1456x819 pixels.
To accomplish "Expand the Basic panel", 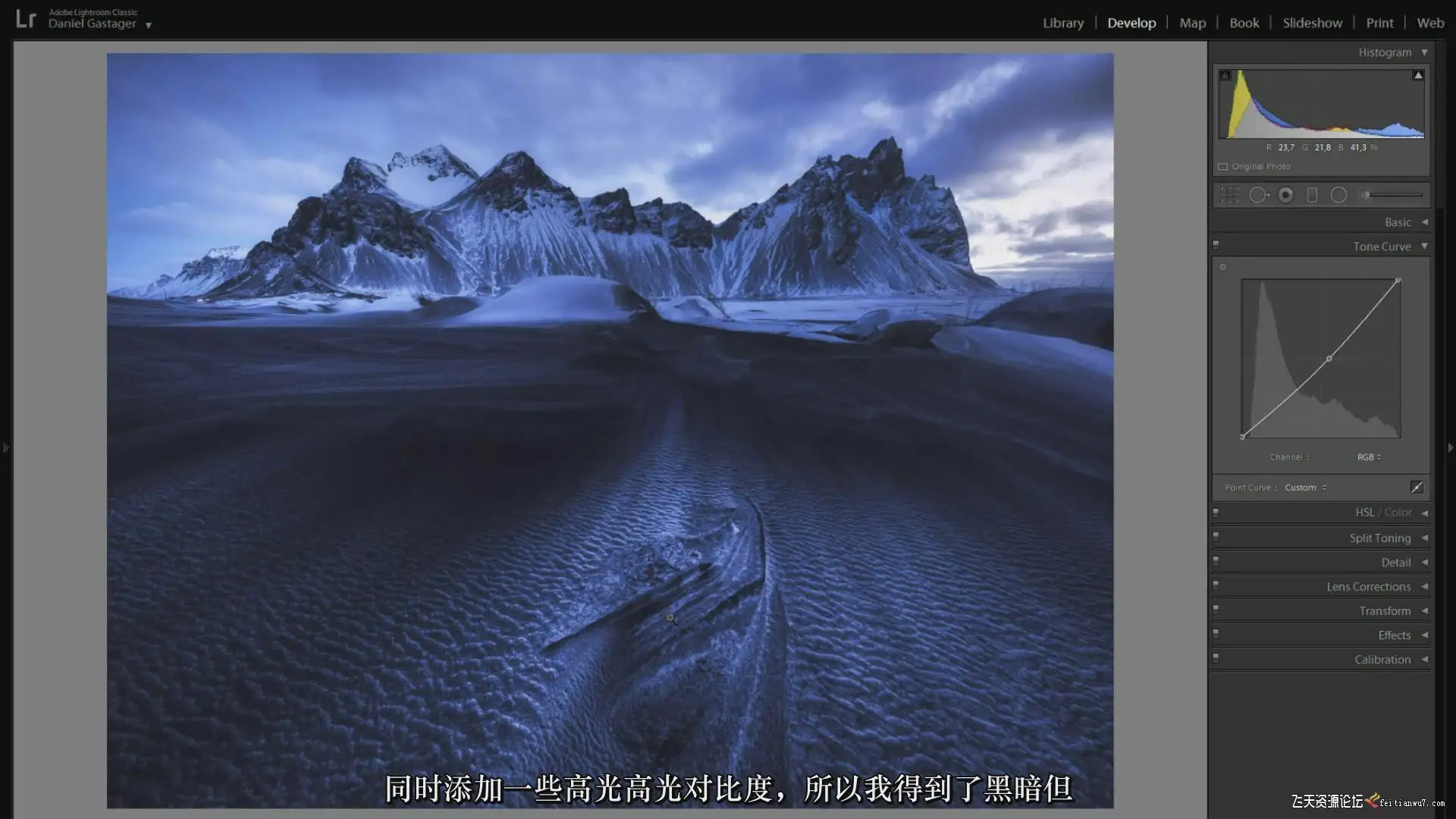I will (1398, 222).
